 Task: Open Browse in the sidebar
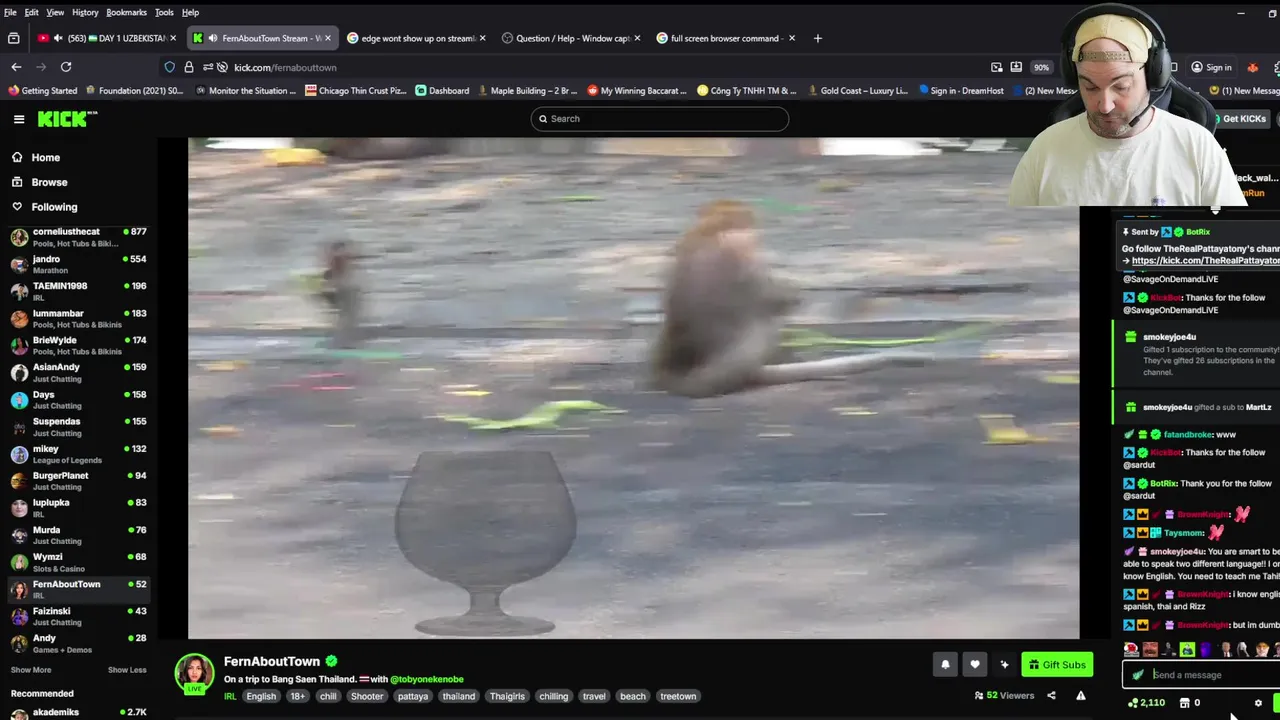pyautogui.click(x=49, y=182)
